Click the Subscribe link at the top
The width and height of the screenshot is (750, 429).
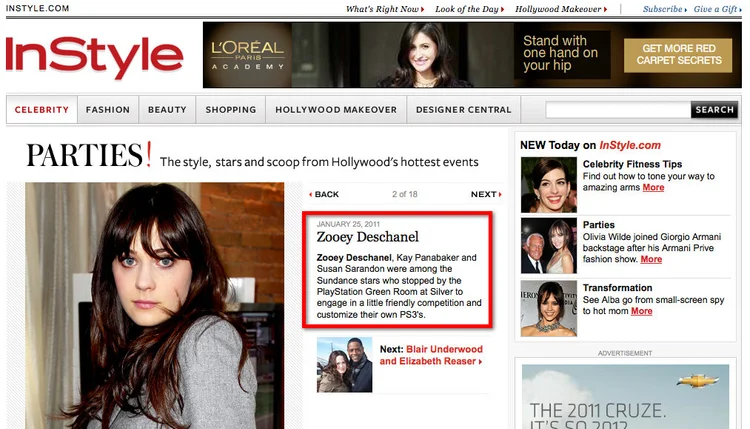[664, 9]
